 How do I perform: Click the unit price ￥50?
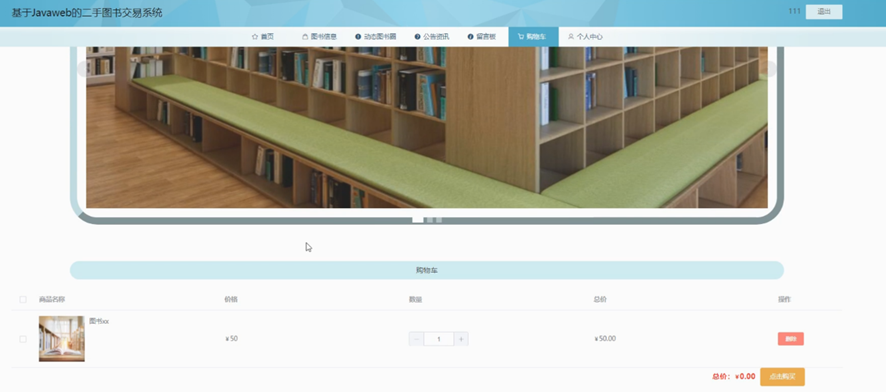(231, 339)
